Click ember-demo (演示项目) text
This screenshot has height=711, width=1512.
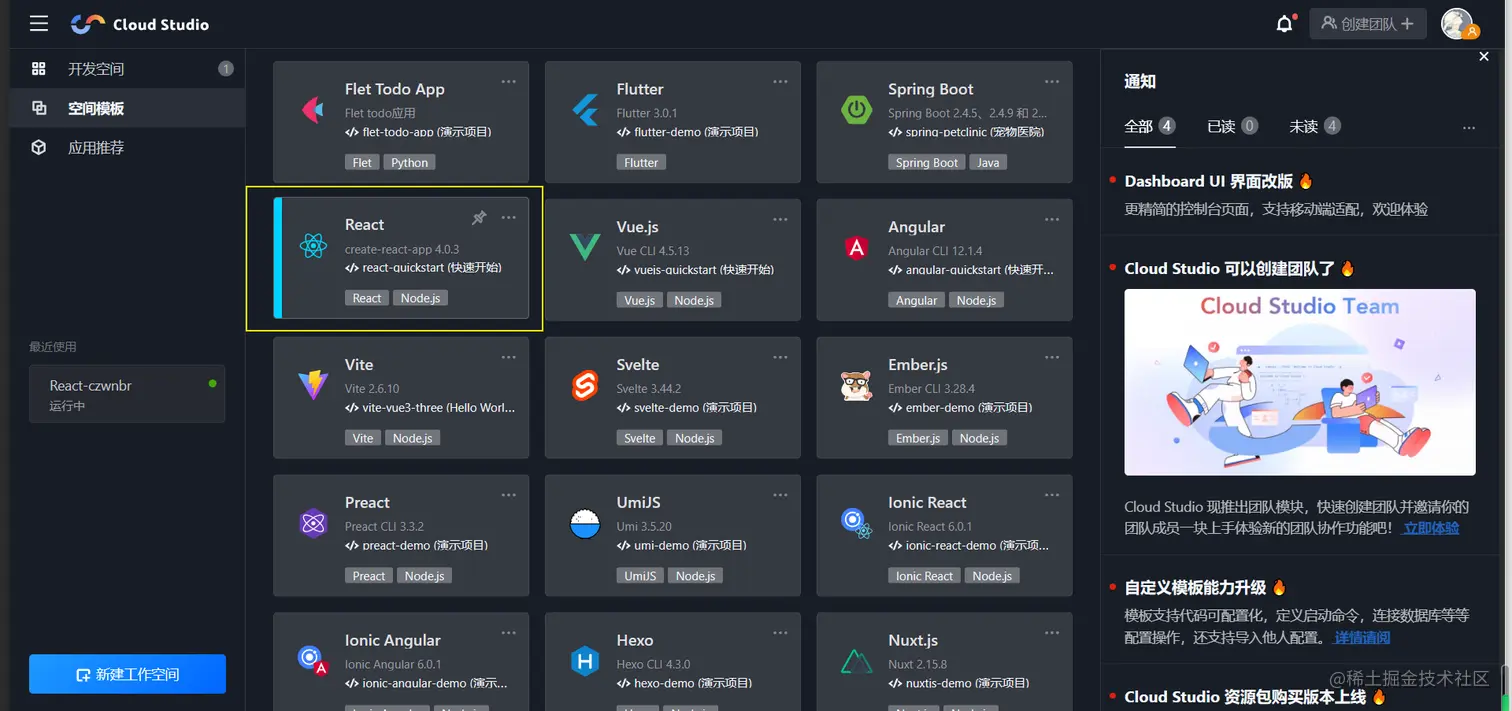click(969, 407)
